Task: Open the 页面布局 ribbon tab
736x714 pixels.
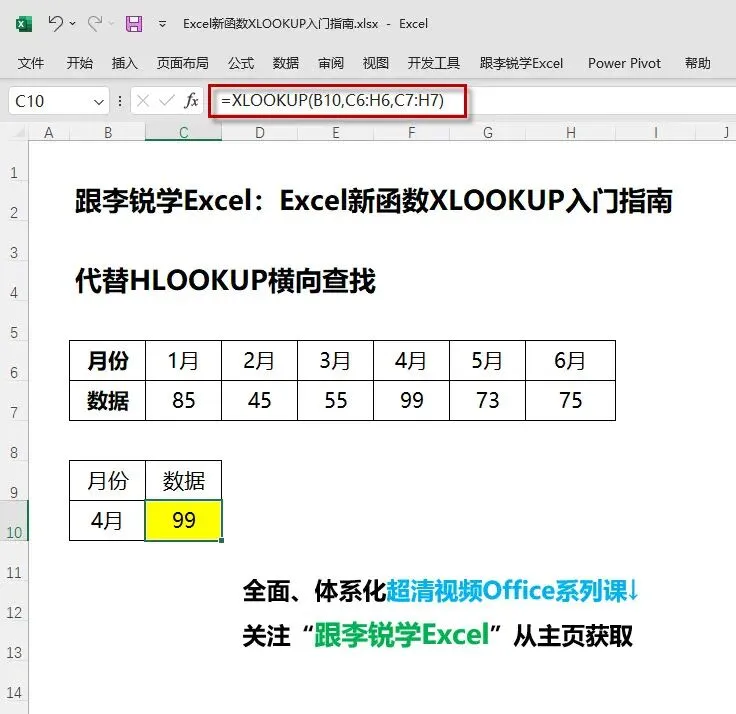Action: coord(183,63)
